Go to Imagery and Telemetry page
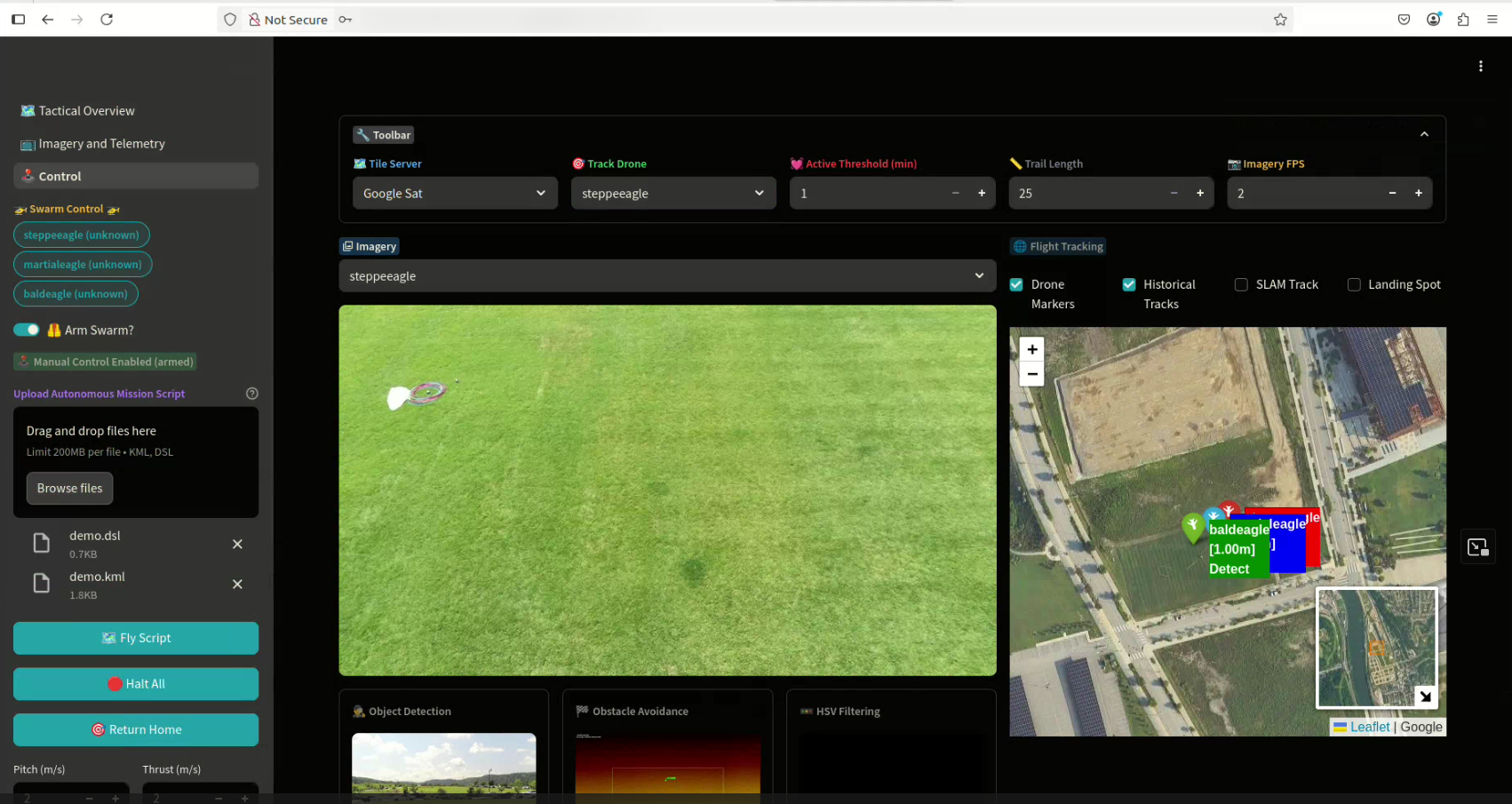 (101, 144)
